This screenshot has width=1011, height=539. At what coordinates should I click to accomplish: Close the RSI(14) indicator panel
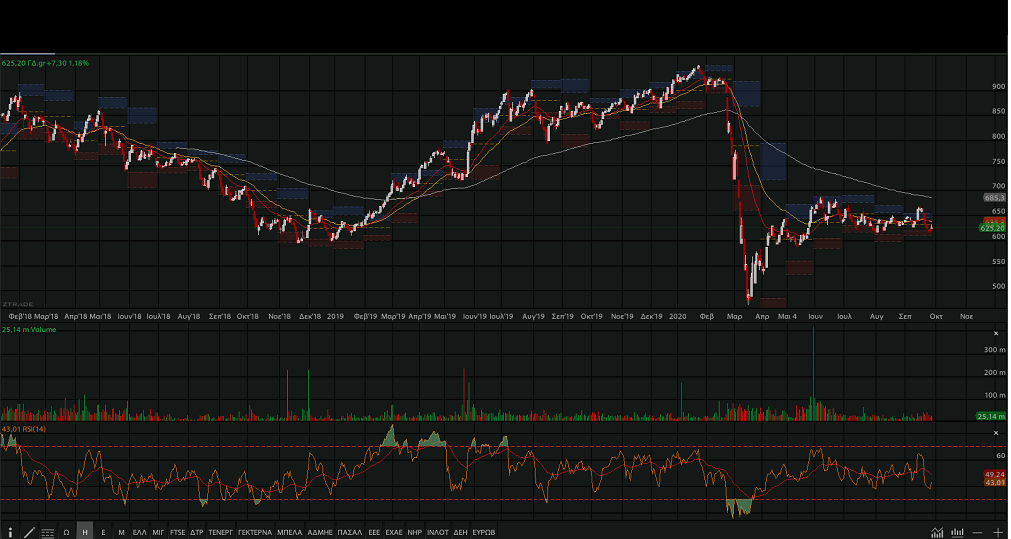click(995, 431)
